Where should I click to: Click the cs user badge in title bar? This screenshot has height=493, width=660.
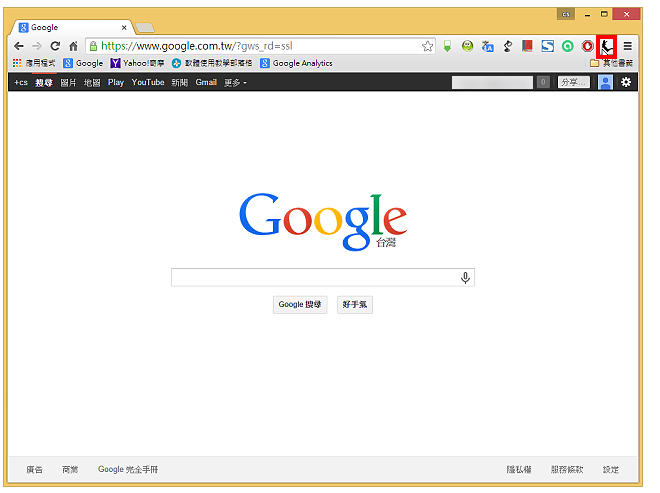(566, 14)
